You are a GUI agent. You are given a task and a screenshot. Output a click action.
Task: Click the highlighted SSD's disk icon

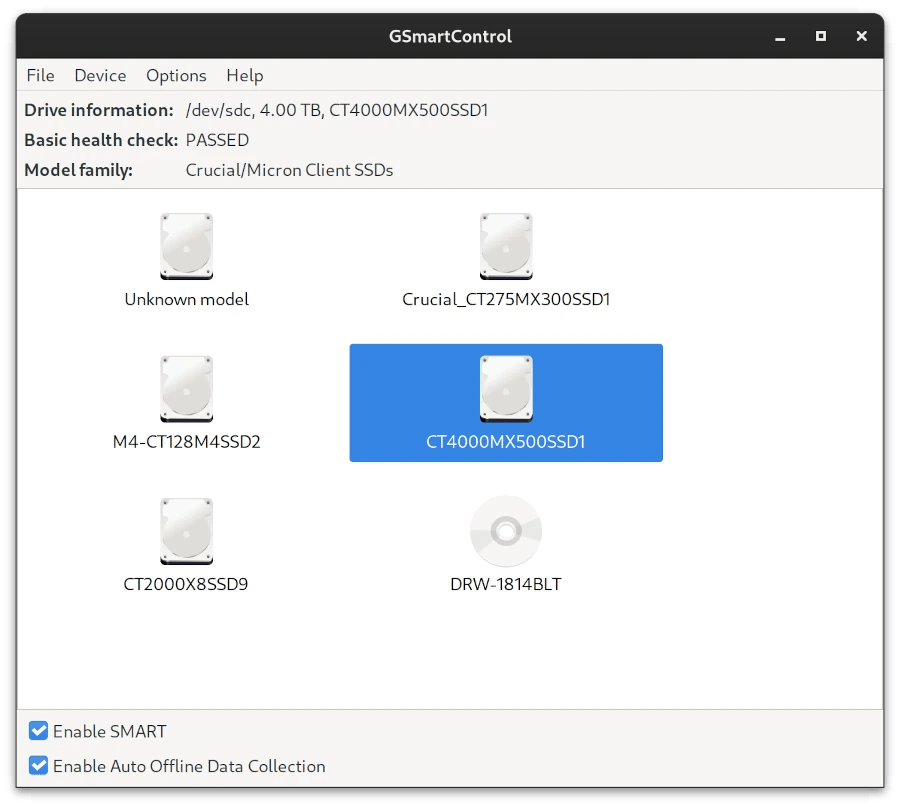506,388
